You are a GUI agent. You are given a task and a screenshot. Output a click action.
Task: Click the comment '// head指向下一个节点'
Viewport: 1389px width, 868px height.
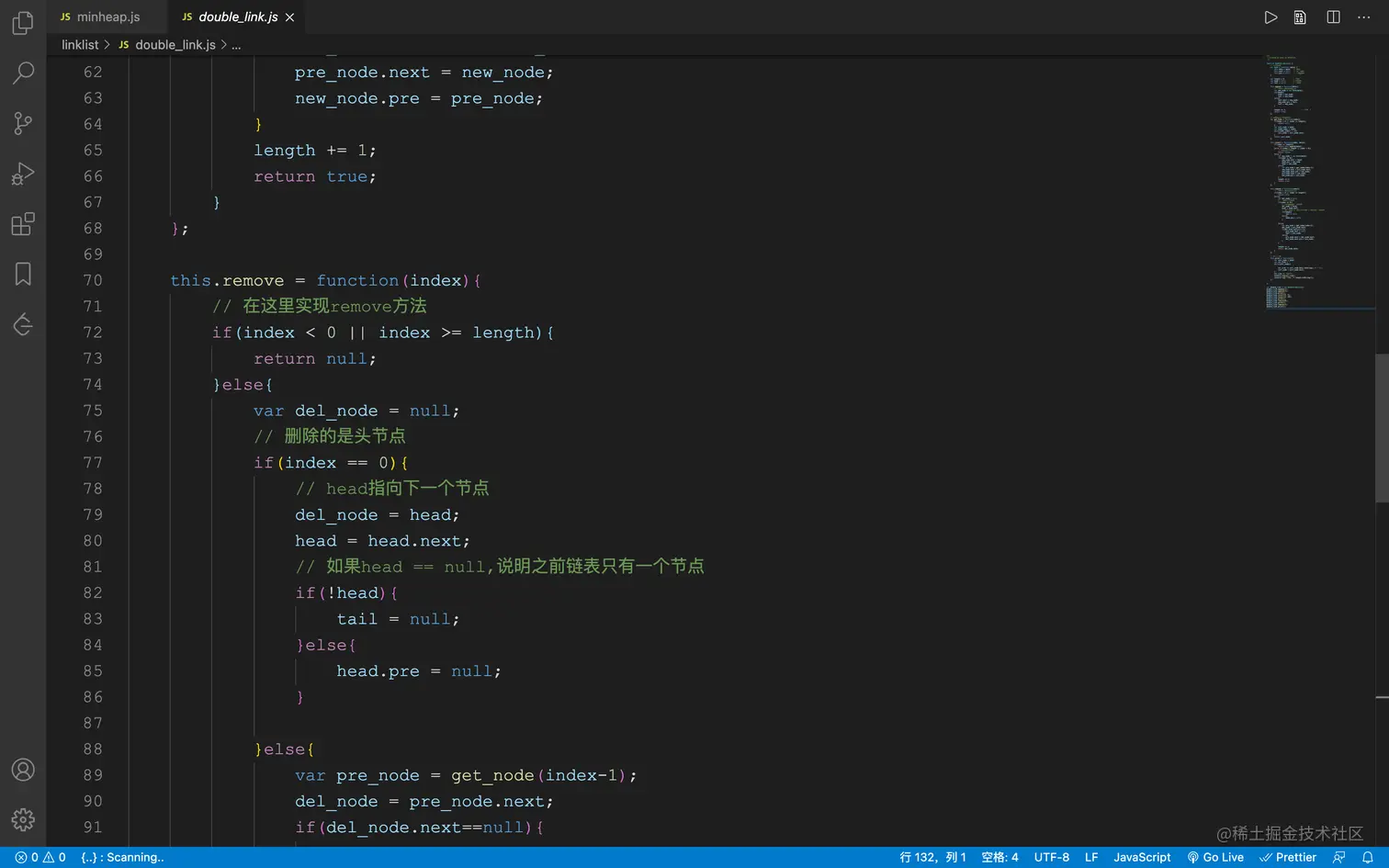coord(392,489)
